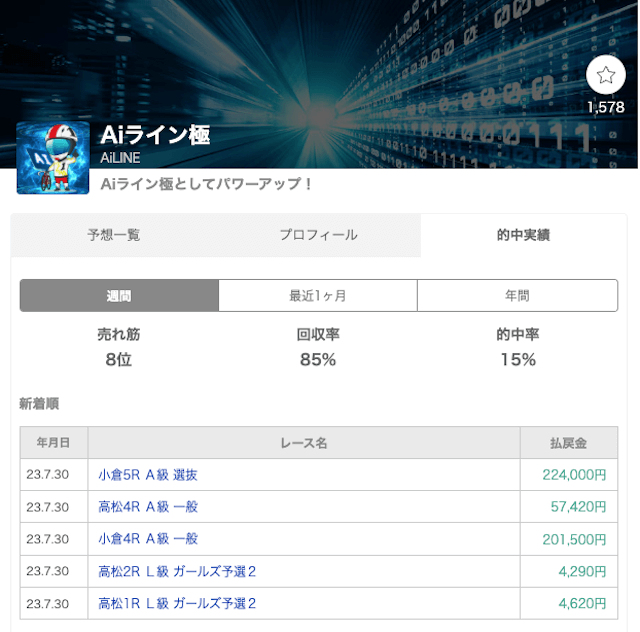Click the 224,000円 payout amount
Viewport: 640px width, 632px height.
574,475
